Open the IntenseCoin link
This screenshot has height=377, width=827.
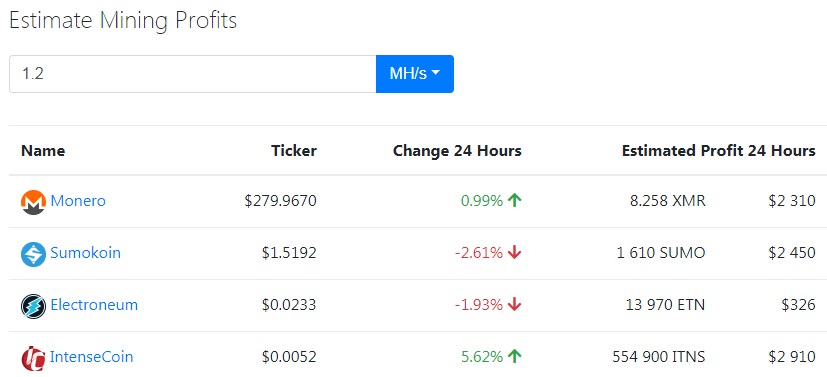click(91, 357)
